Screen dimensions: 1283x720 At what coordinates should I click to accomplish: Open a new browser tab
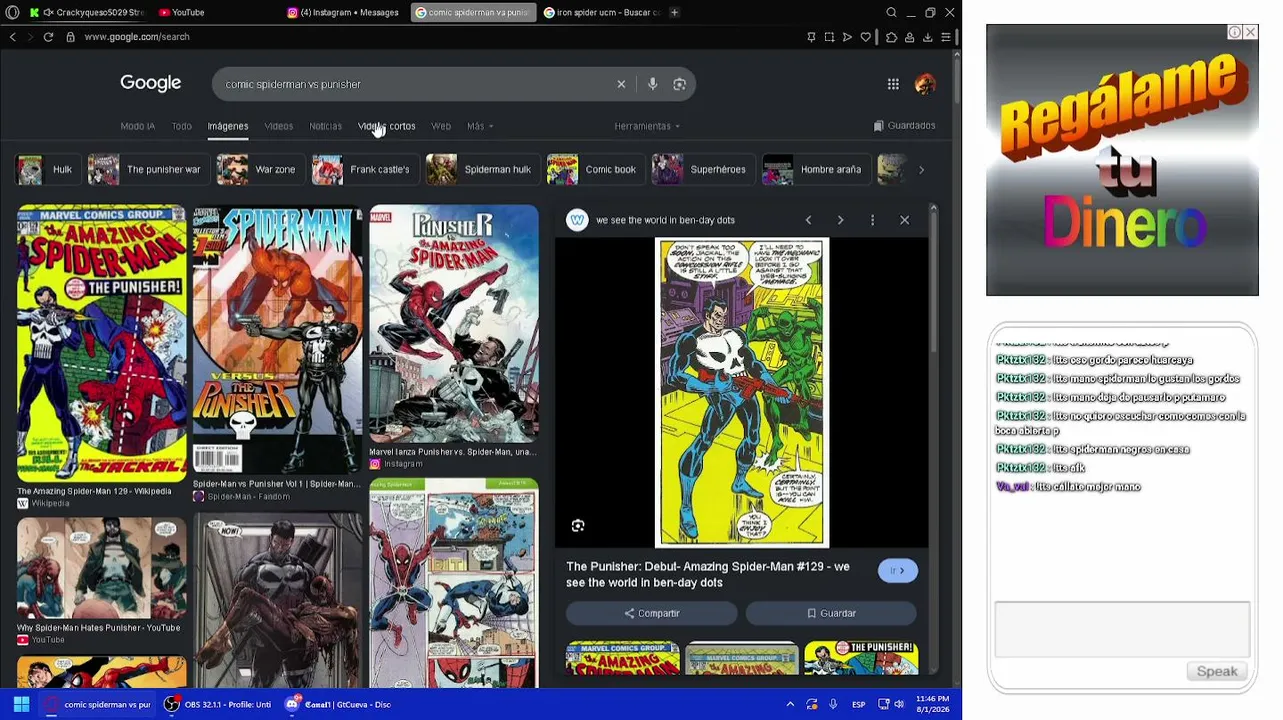(x=674, y=12)
